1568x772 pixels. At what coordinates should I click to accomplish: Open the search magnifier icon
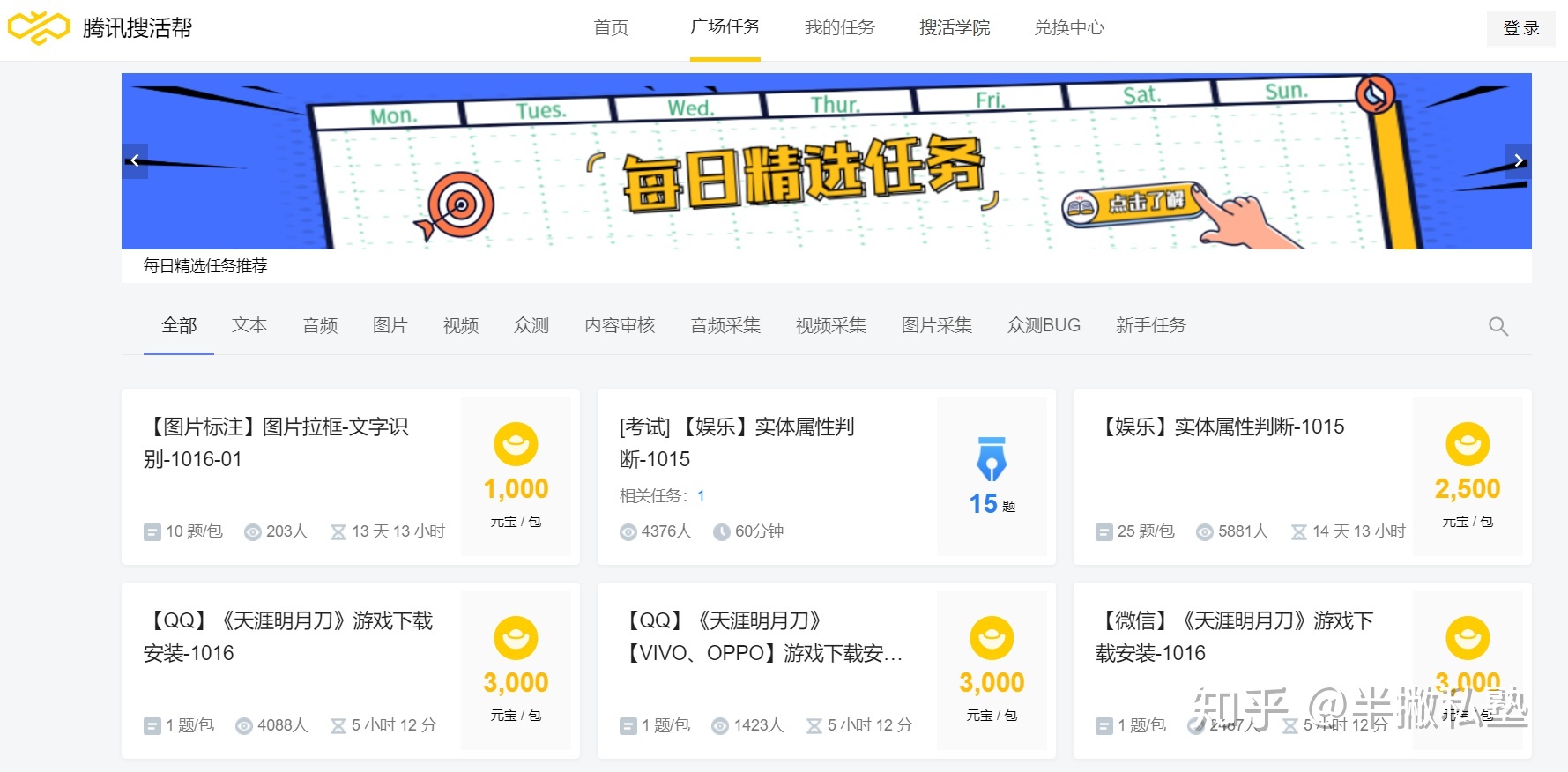tap(1498, 326)
